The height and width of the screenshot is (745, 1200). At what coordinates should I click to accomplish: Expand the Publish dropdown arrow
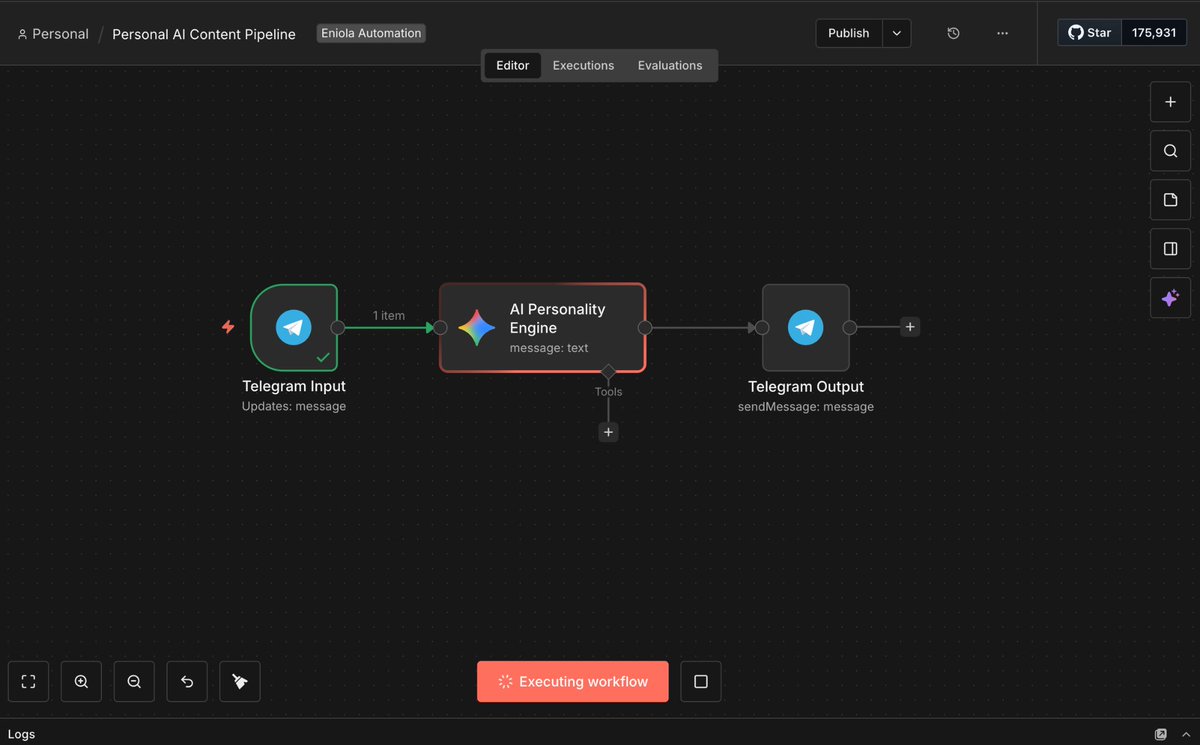897,33
